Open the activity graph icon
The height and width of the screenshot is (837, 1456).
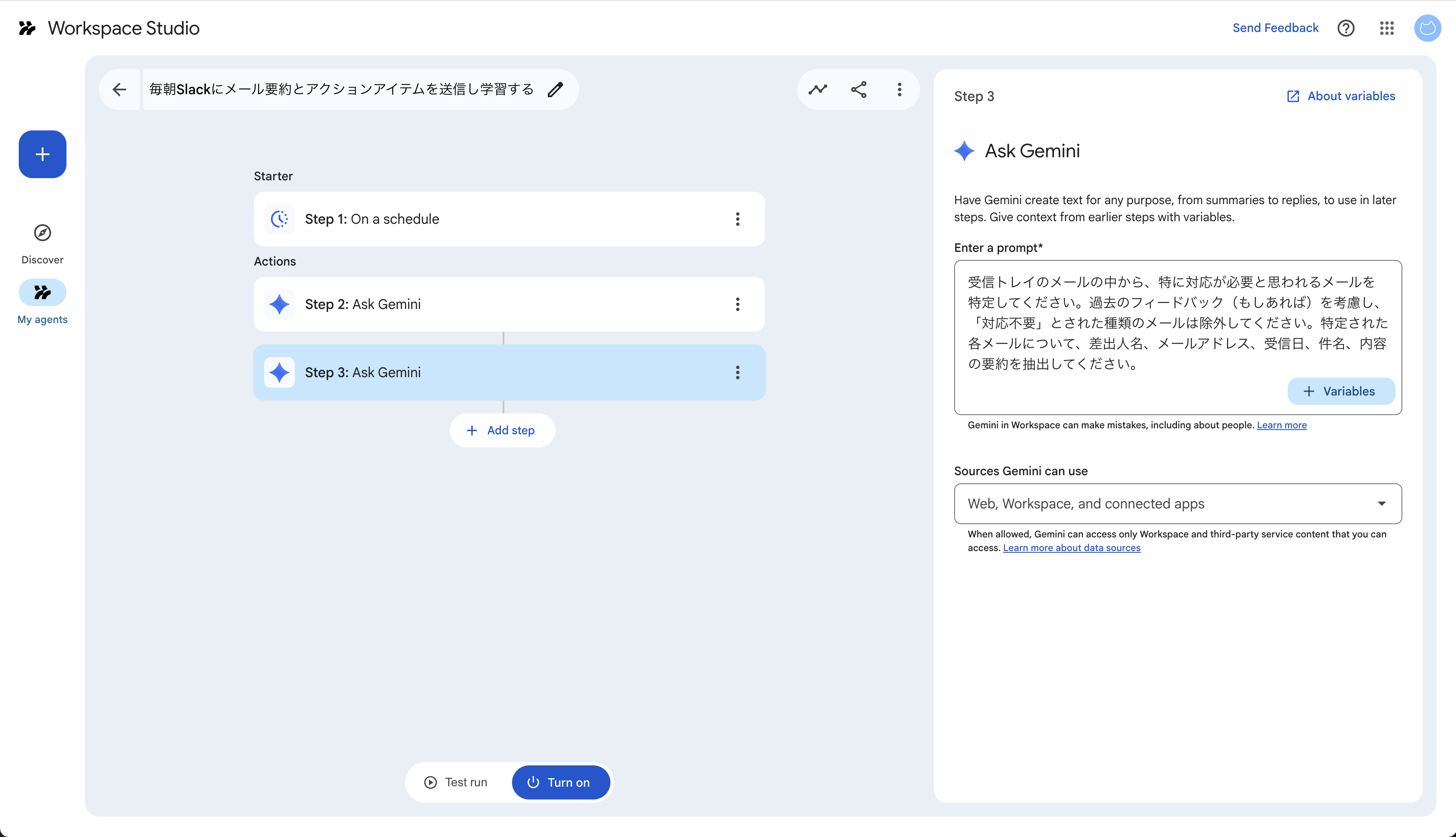(x=817, y=89)
